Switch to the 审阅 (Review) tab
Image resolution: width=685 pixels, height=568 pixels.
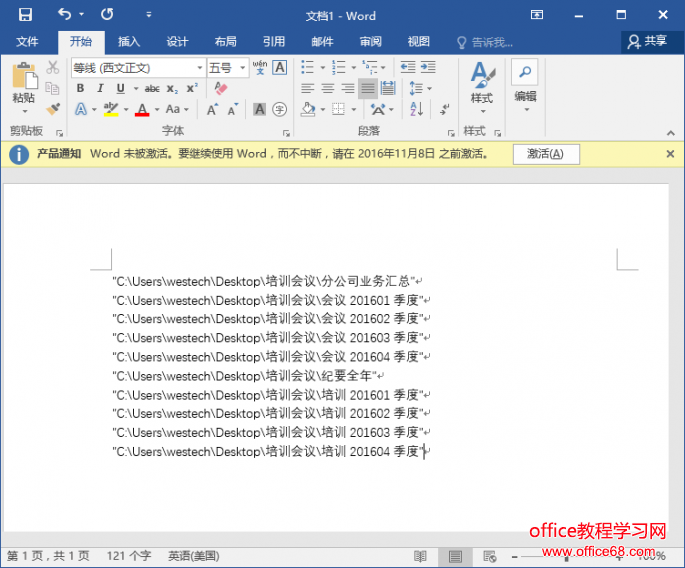[x=370, y=42]
